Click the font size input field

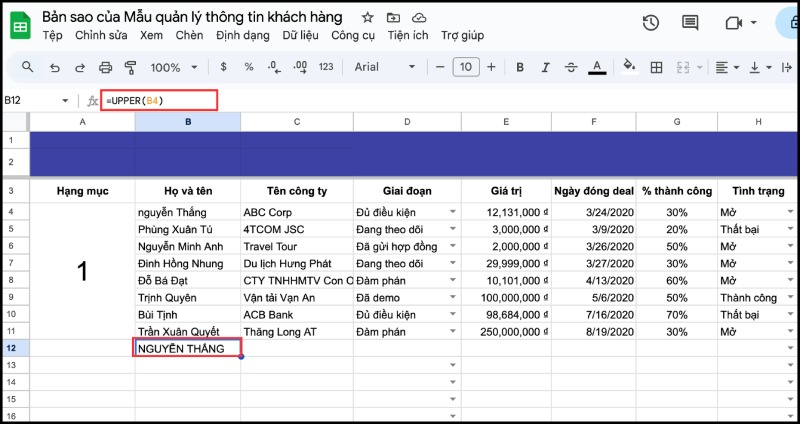coord(466,67)
